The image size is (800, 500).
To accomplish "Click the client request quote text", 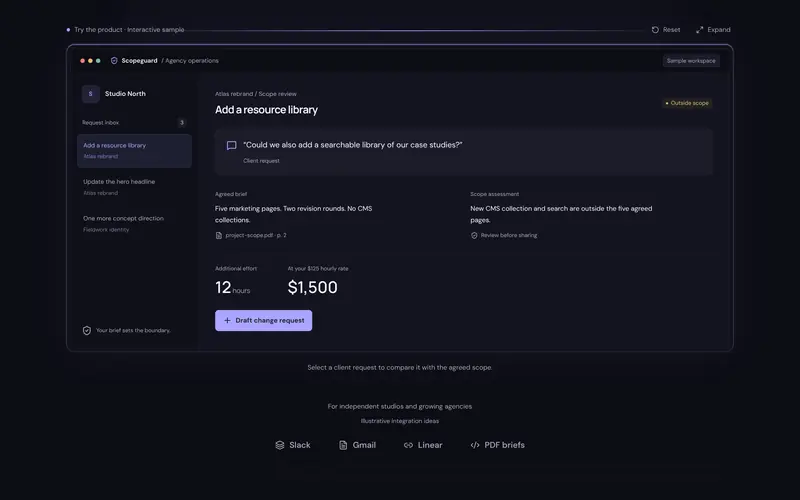I will (x=353, y=145).
